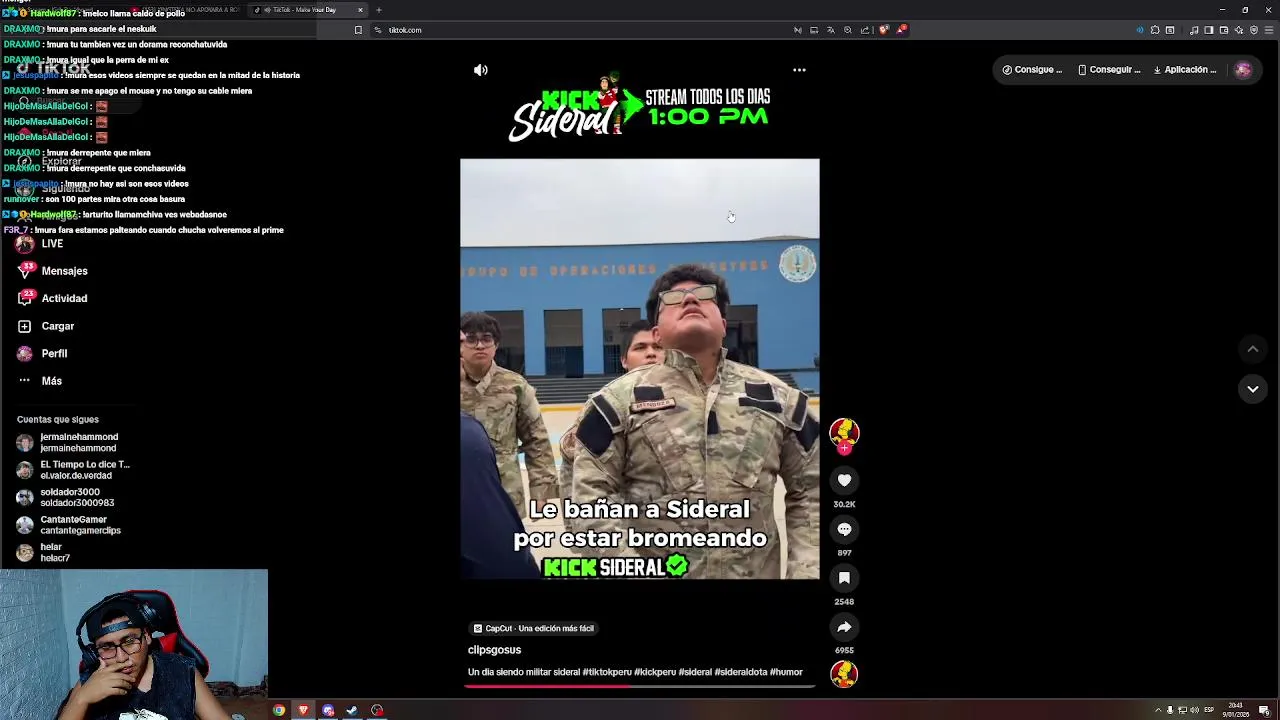Open Actividad notifications

click(x=53, y=298)
